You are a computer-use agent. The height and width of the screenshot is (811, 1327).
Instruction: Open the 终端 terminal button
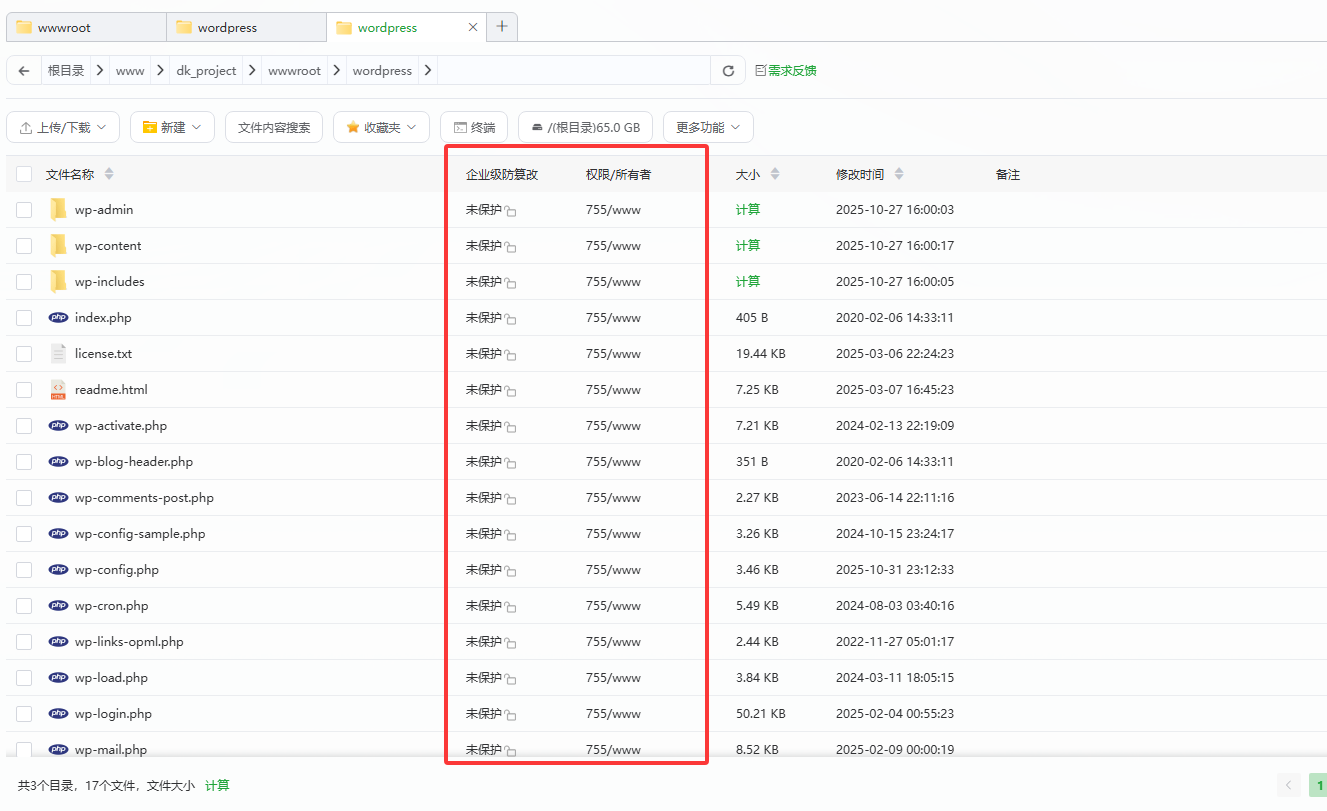[x=474, y=127]
